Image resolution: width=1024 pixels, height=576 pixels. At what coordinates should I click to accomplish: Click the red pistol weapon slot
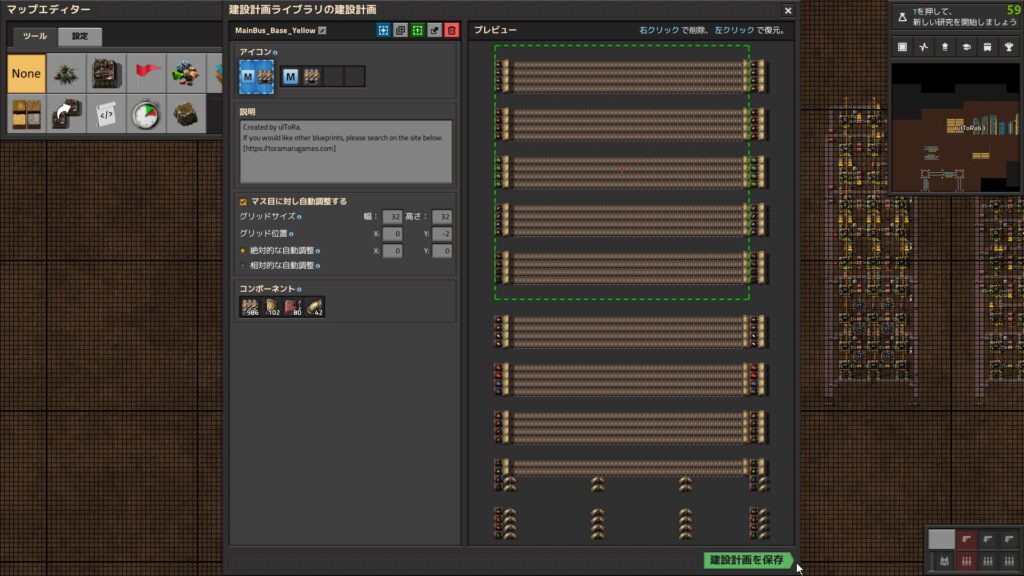point(967,539)
